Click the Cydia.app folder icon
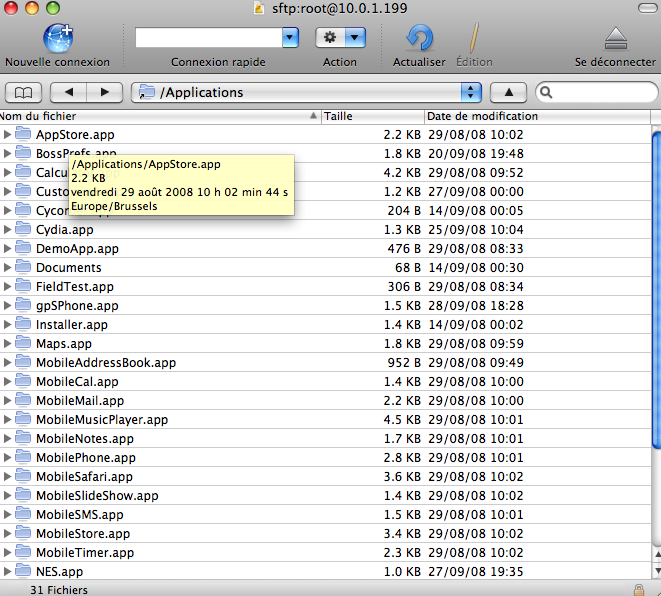661x596 pixels. coord(23,228)
